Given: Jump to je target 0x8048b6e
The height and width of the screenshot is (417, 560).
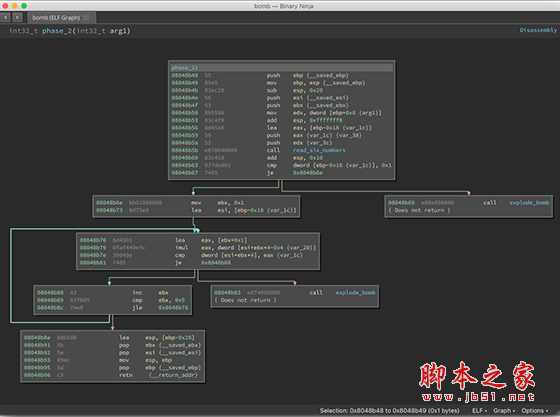Looking at the screenshot, I should tap(308, 173).
